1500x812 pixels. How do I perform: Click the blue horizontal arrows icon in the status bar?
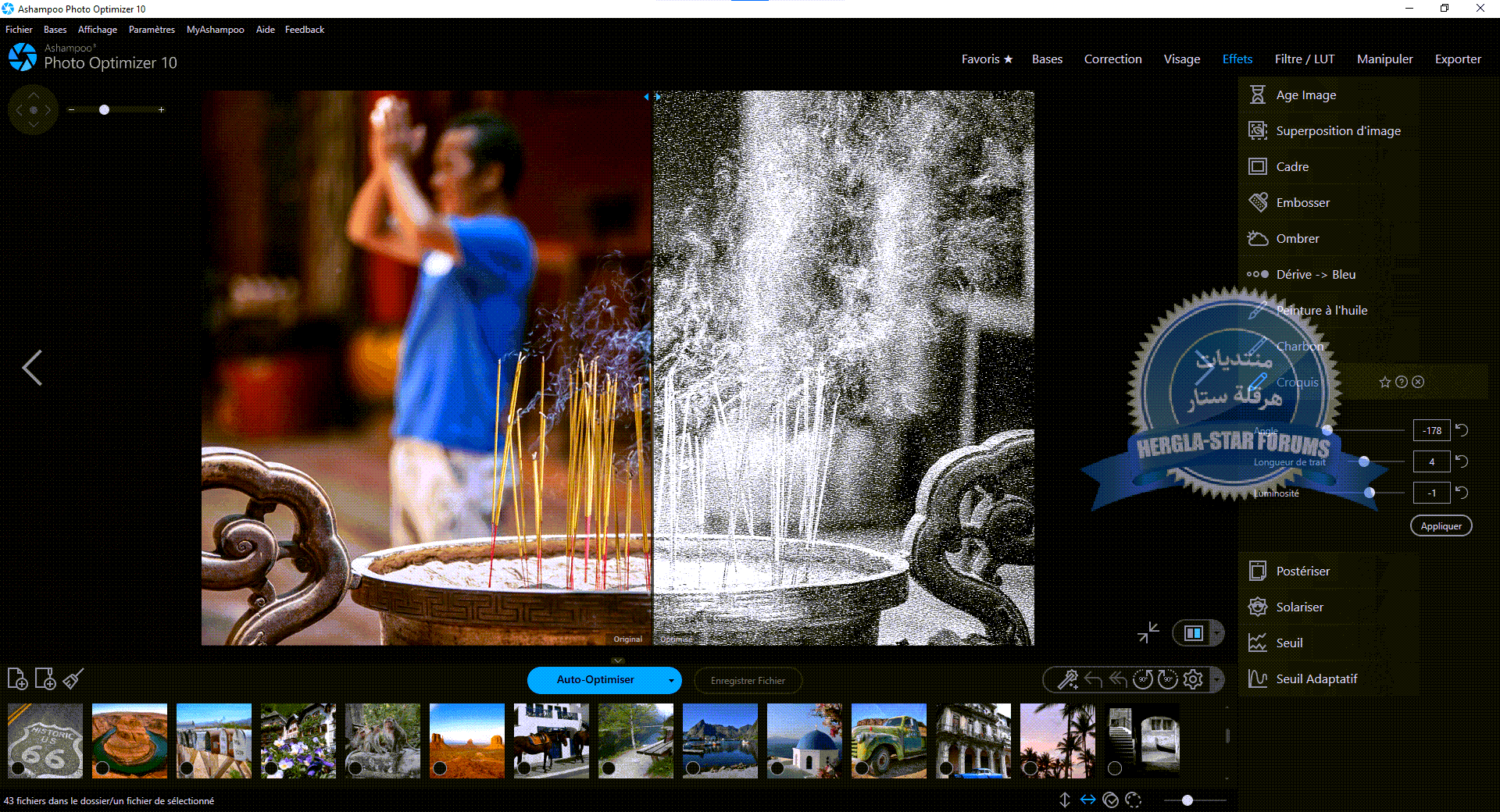coord(1087,800)
